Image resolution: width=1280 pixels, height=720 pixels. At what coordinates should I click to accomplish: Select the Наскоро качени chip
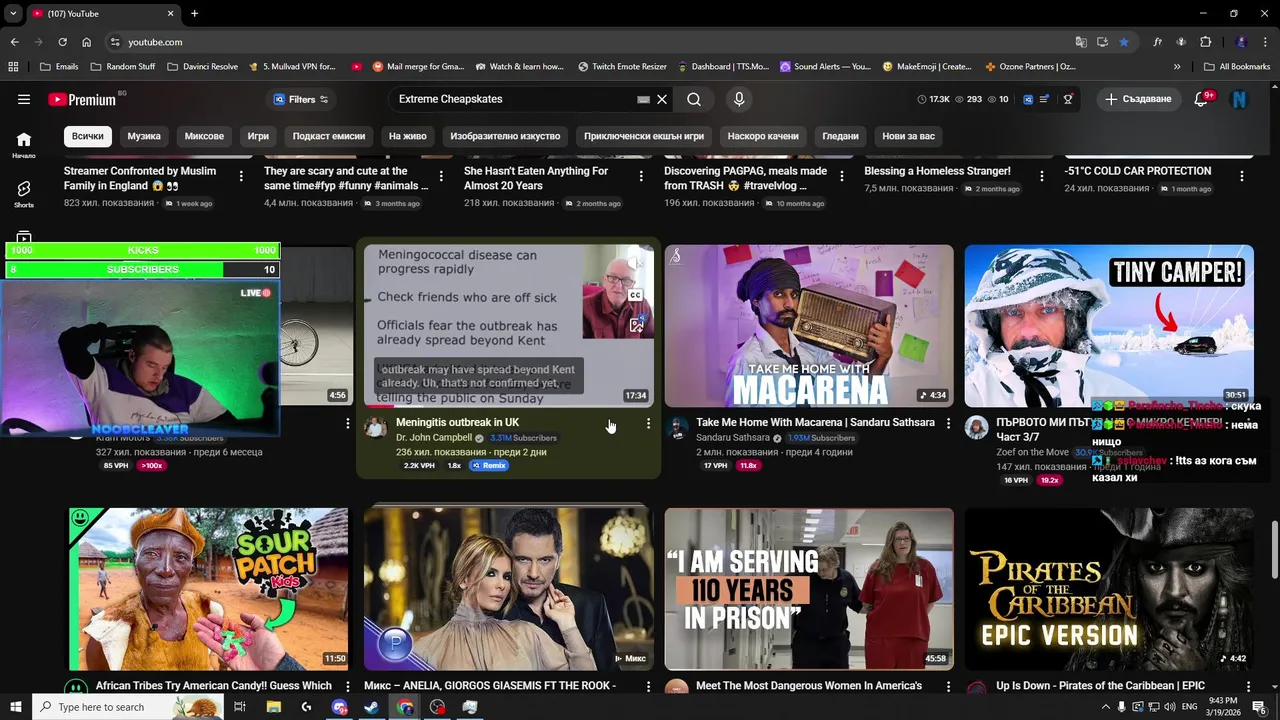(763, 136)
